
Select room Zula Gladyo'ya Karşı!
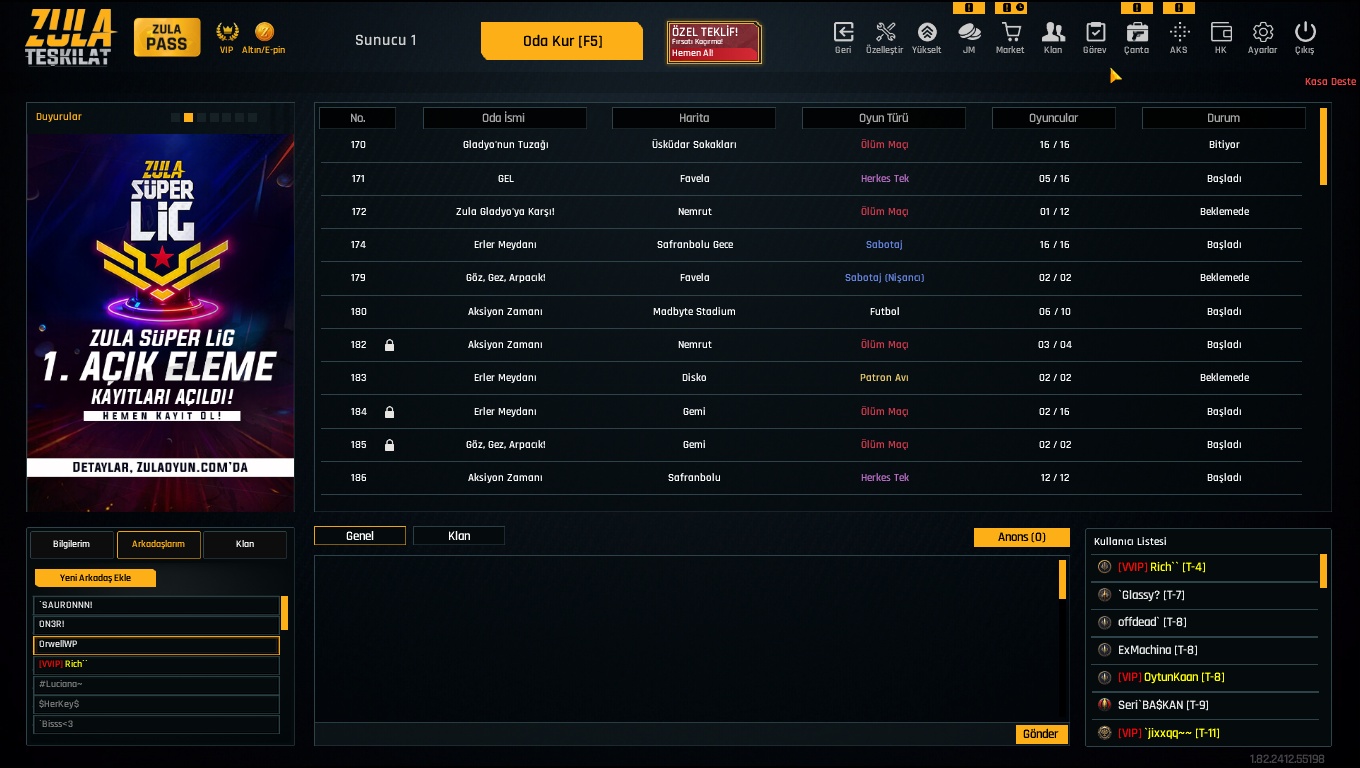[x=811, y=212]
